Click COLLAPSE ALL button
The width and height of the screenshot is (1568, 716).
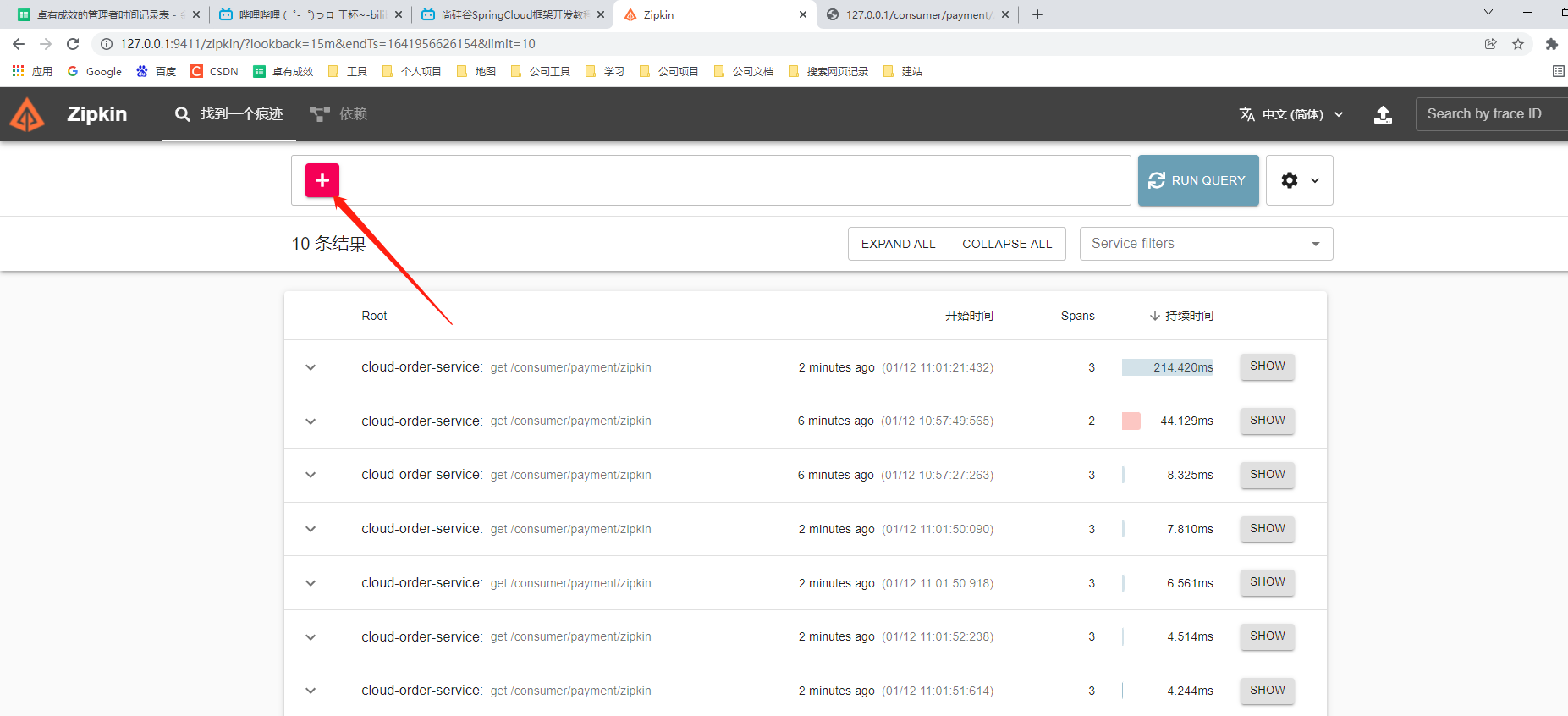(x=1007, y=244)
